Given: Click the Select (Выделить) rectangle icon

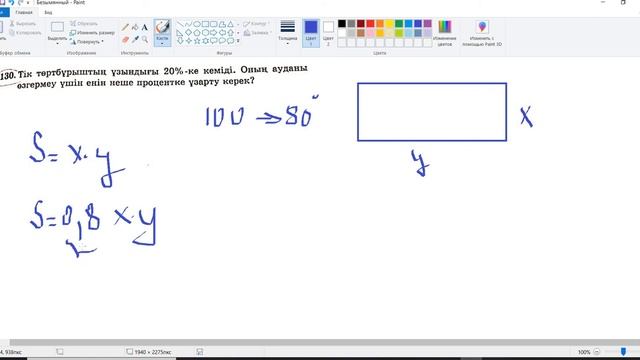Looking at the screenshot, I should tap(57, 27).
